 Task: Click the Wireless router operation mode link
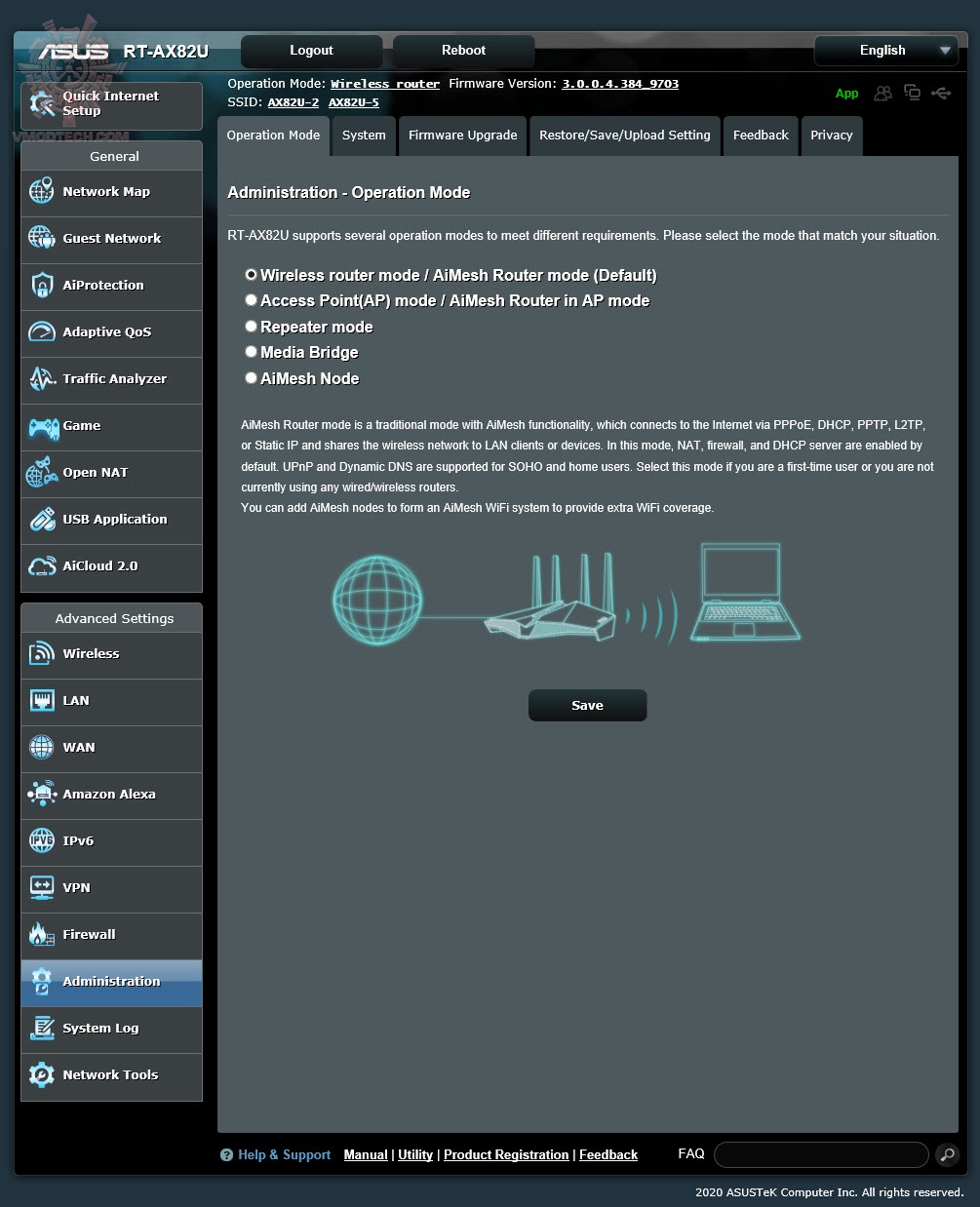pos(385,84)
